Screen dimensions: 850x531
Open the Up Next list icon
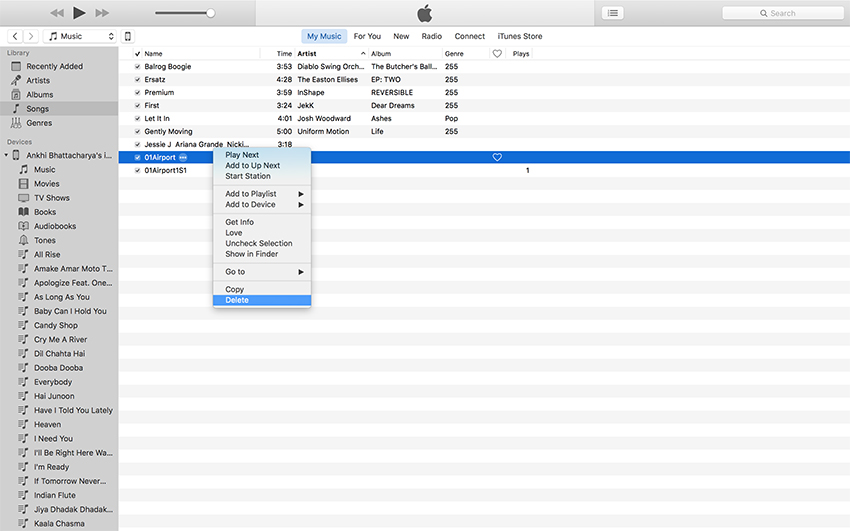pos(612,13)
